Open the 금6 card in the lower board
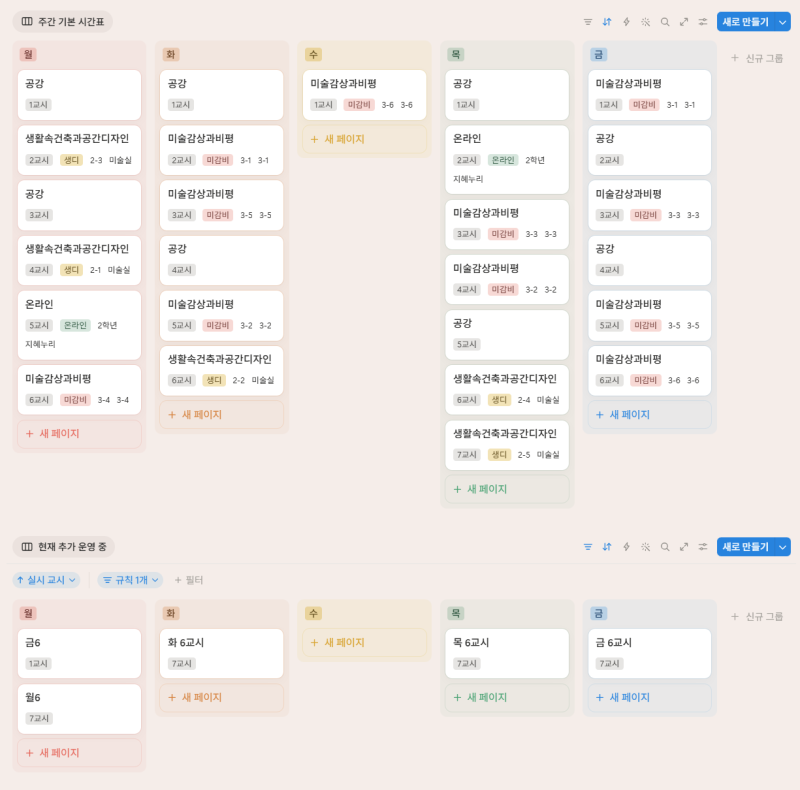This screenshot has height=790, width=800. pos(79,654)
